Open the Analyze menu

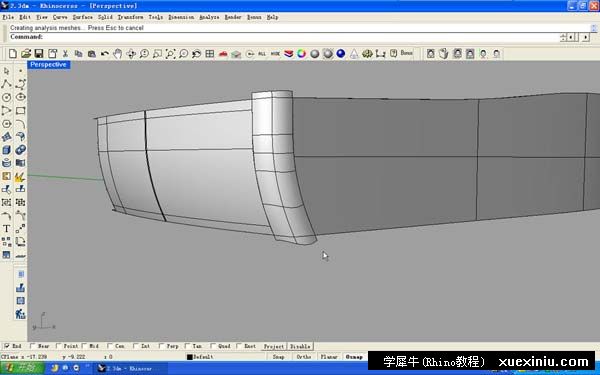[x=209, y=17]
